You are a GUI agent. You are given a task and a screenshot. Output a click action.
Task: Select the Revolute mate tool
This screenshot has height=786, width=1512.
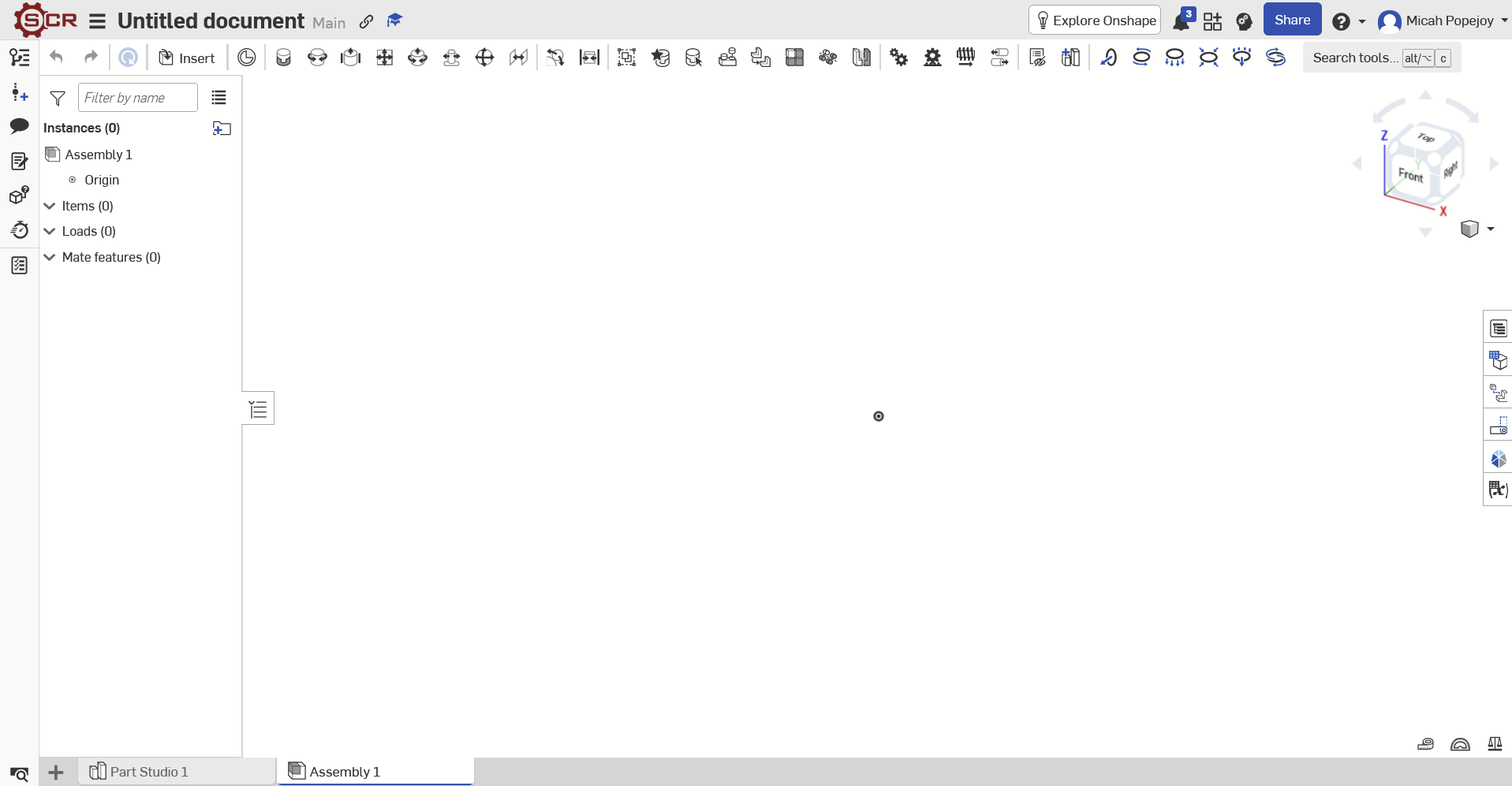coord(317,58)
